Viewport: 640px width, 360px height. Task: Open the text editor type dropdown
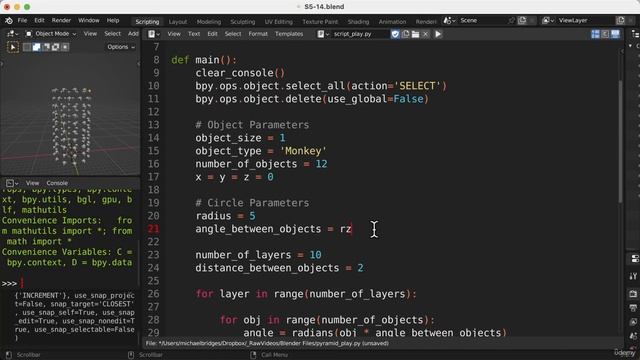coord(154,34)
